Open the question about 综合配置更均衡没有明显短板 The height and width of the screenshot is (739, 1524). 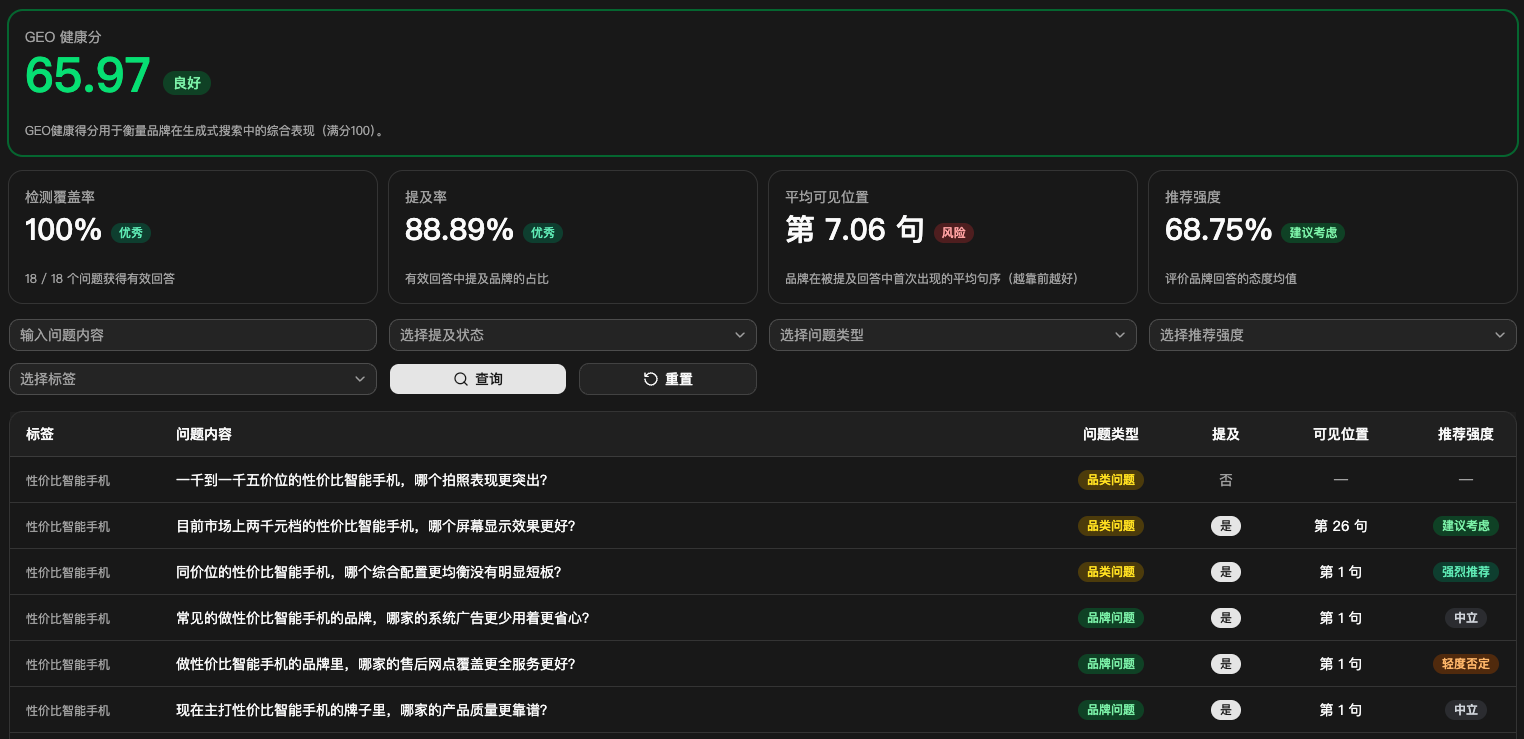coord(369,572)
